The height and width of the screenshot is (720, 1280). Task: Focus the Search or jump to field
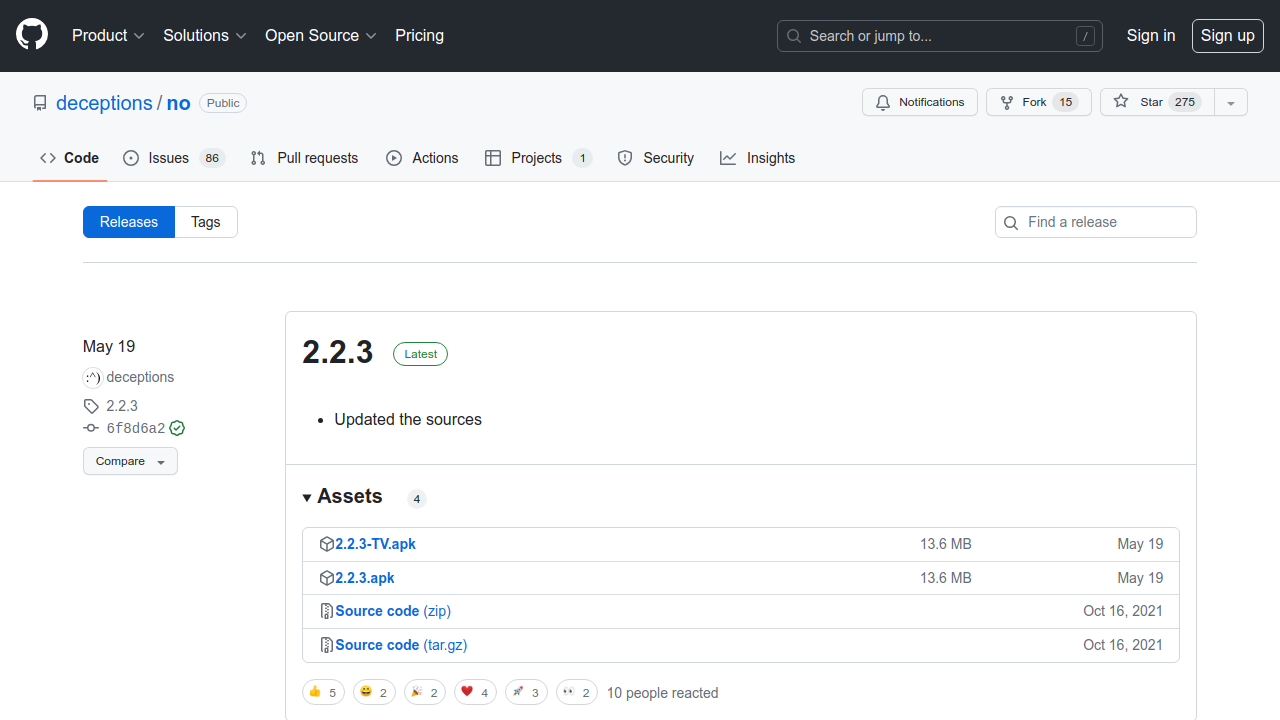[x=939, y=36]
